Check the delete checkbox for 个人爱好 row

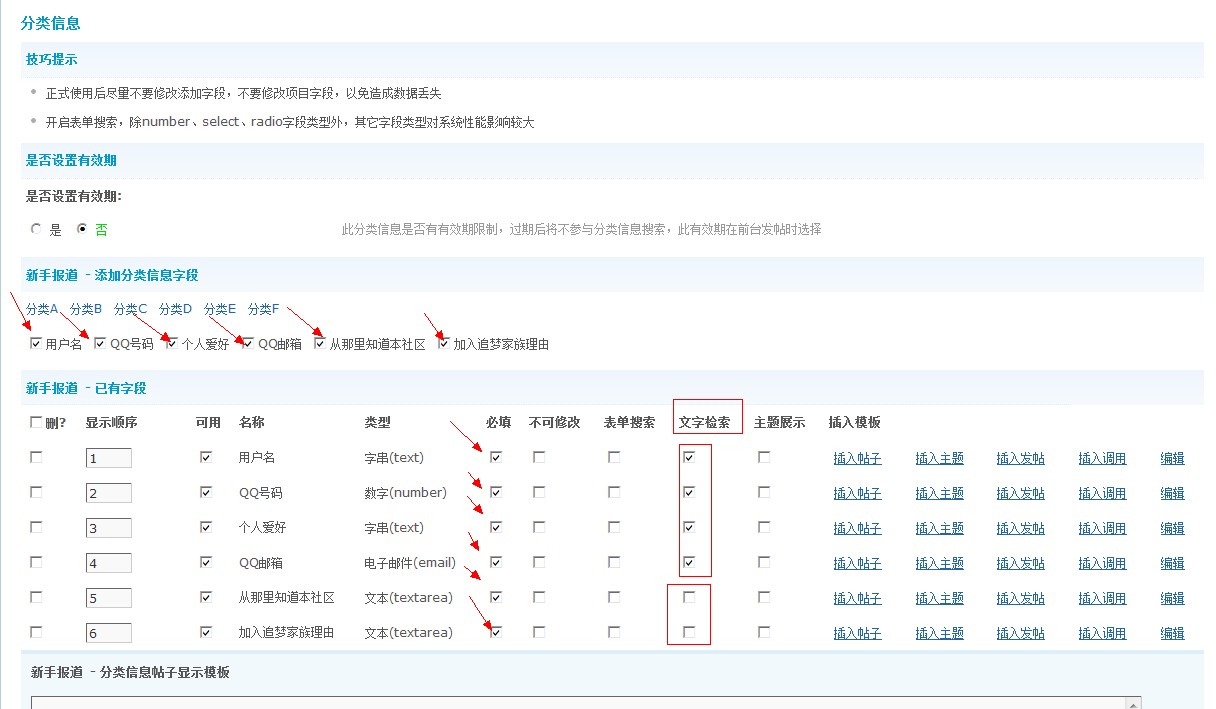coord(37,527)
